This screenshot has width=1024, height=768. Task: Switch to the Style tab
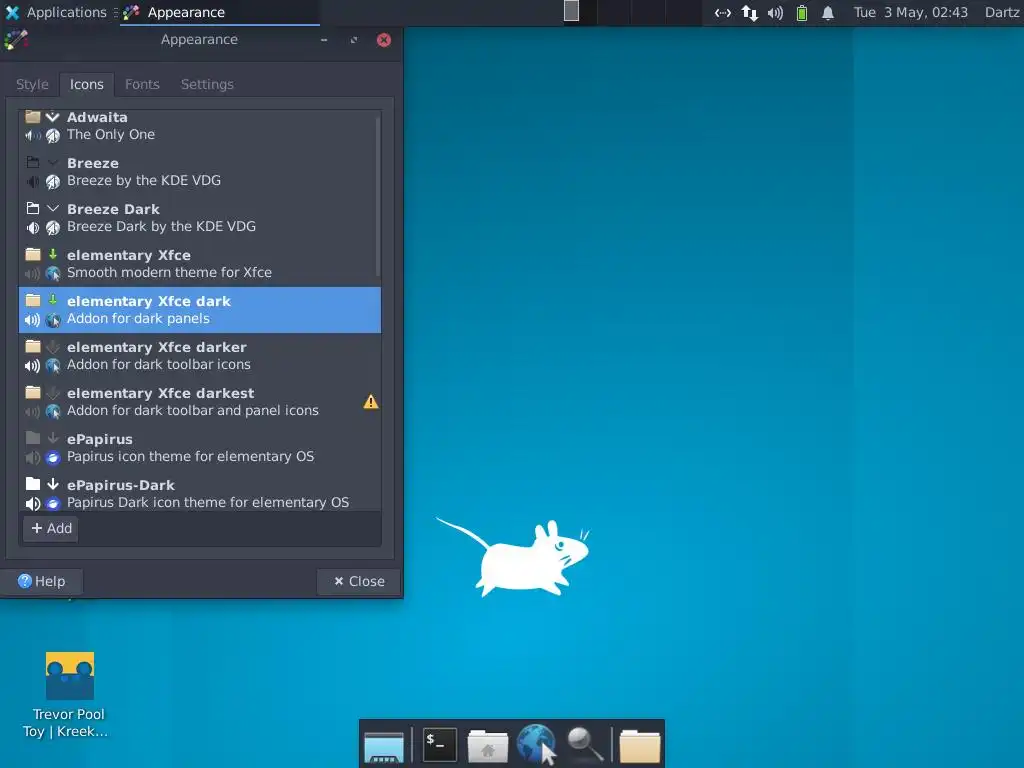[32, 84]
